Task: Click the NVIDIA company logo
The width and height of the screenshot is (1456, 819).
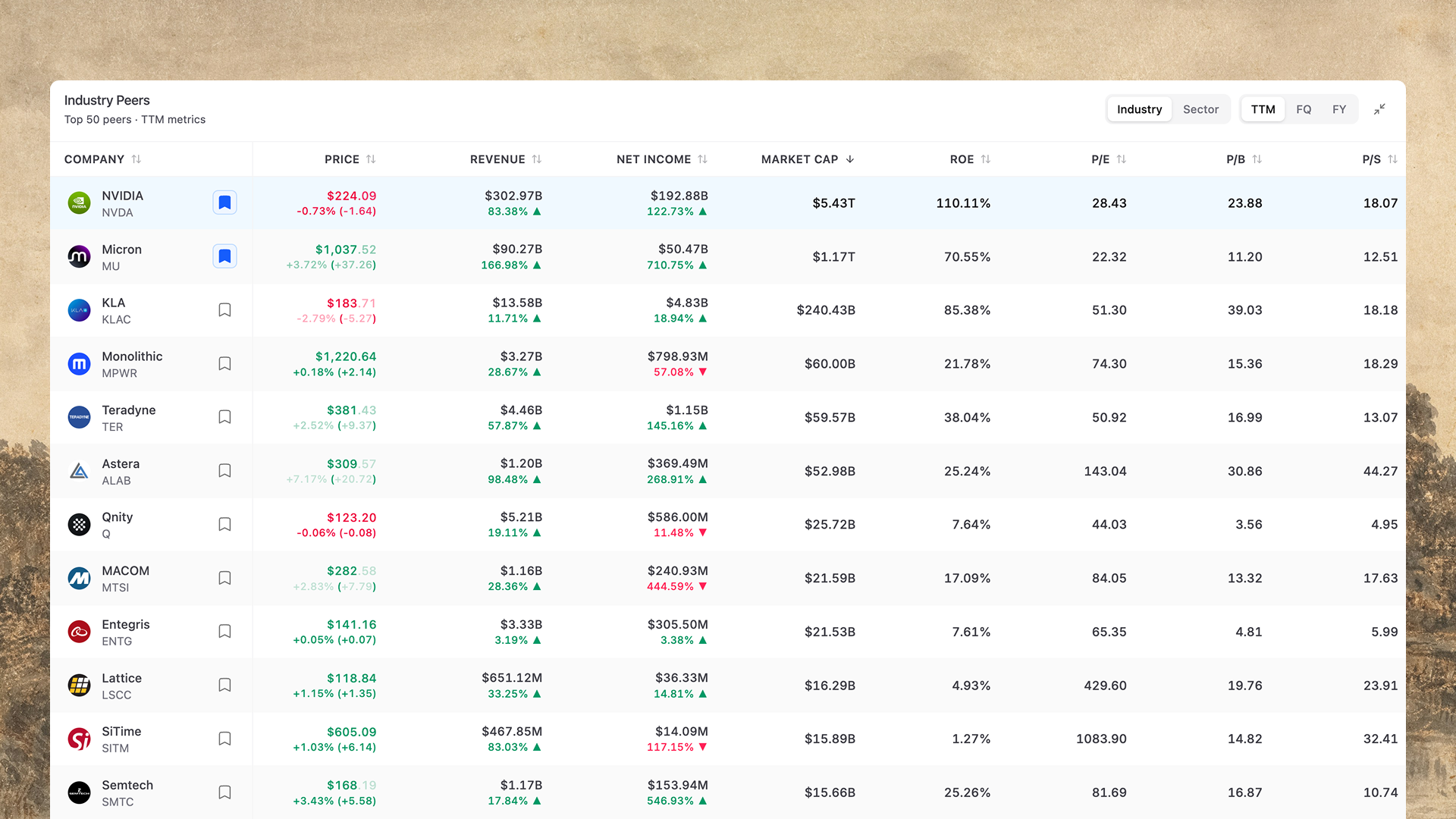Action: (x=79, y=203)
